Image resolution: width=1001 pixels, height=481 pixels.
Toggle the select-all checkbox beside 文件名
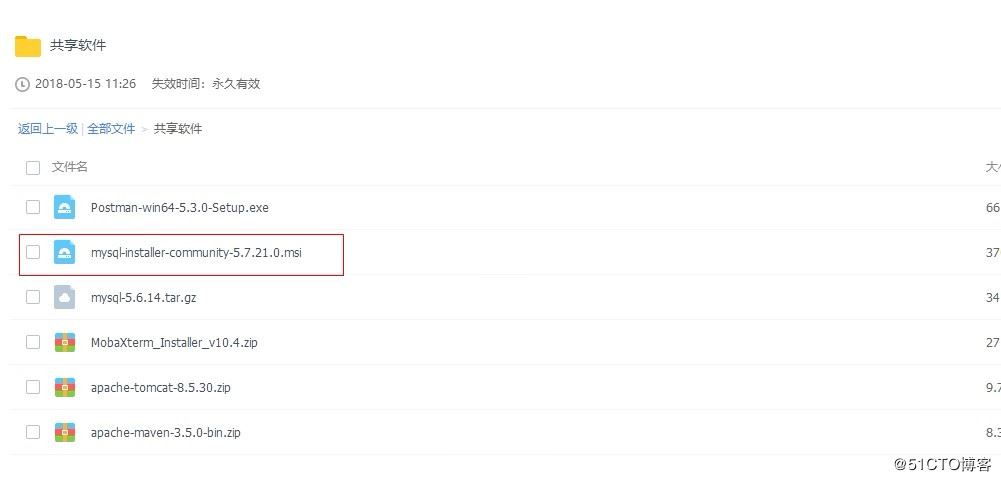click(33, 168)
